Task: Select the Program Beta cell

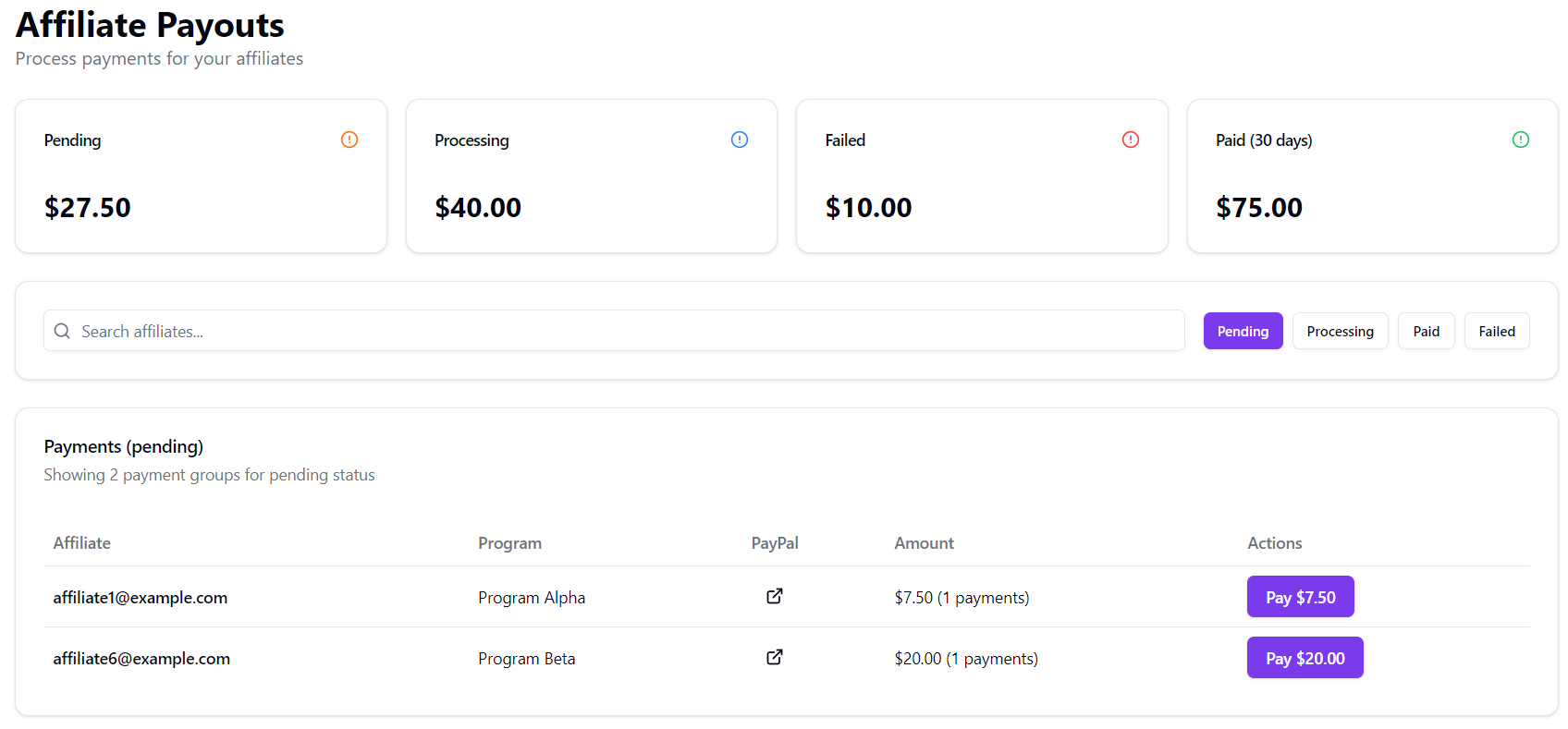Action: click(527, 659)
